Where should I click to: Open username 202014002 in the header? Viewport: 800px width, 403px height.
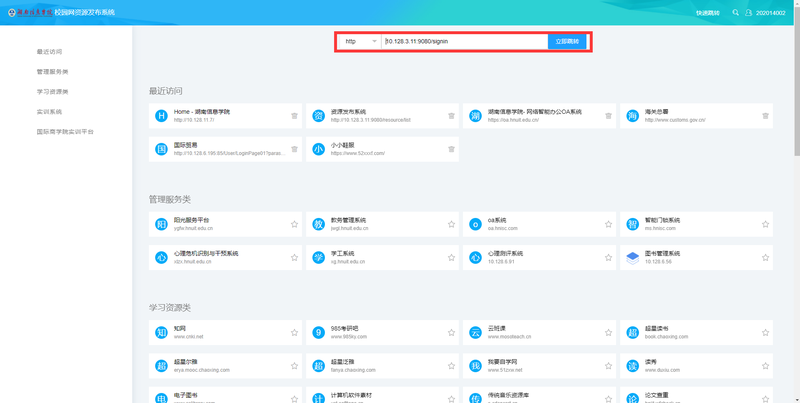770,13
